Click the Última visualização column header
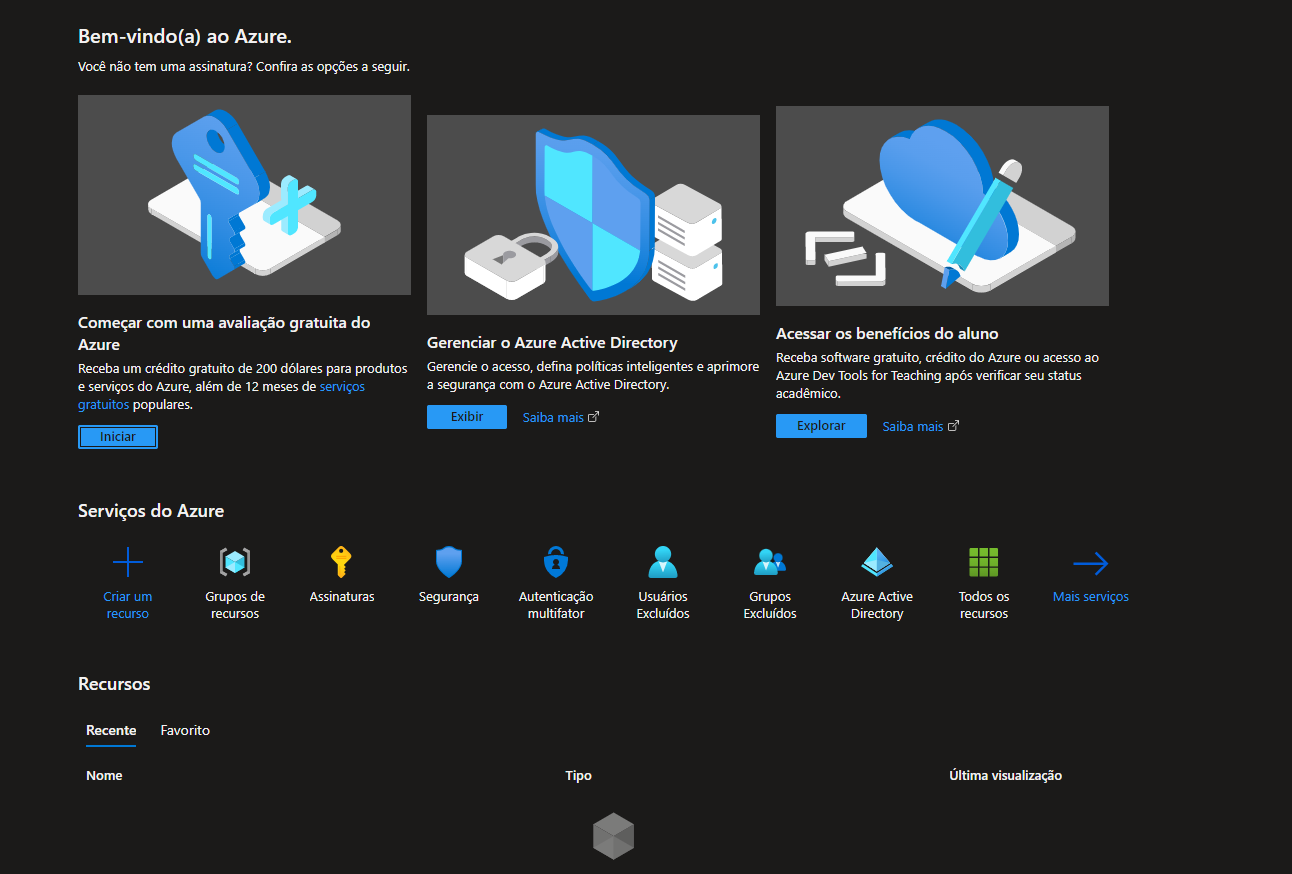 click(1005, 776)
